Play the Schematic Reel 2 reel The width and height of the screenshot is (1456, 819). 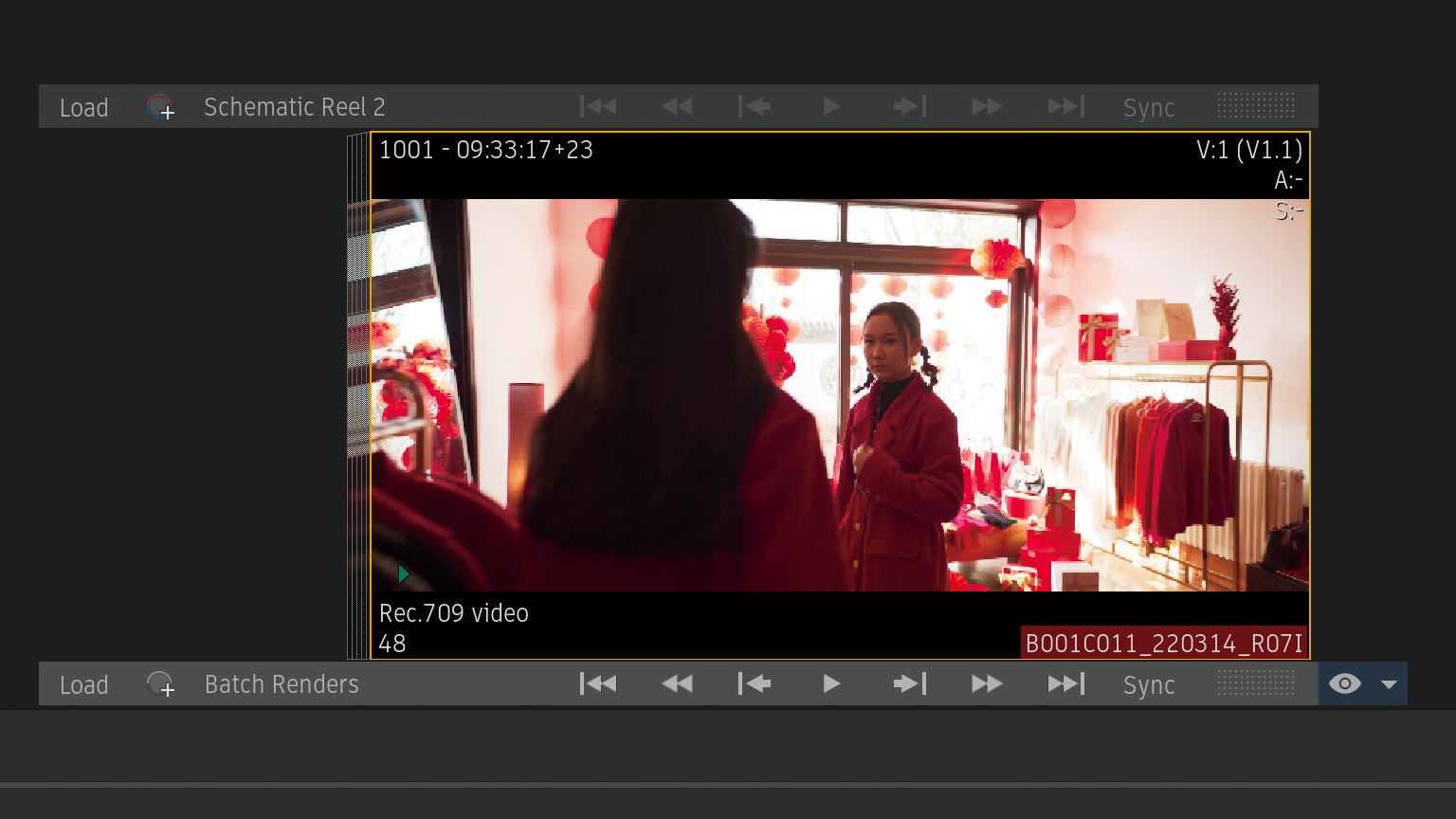pos(831,106)
